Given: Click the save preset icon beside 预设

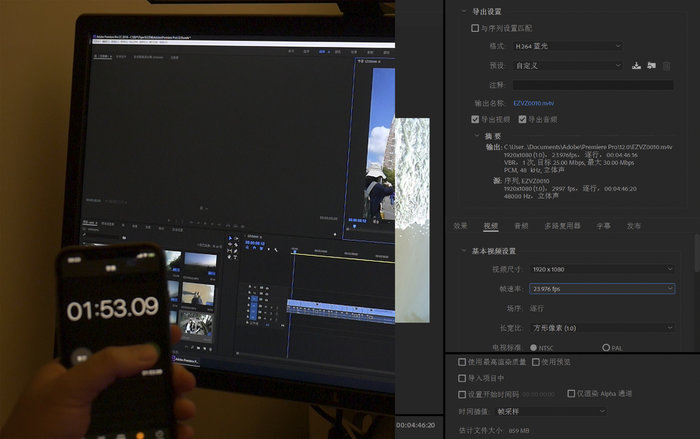Looking at the screenshot, I should (x=636, y=66).
